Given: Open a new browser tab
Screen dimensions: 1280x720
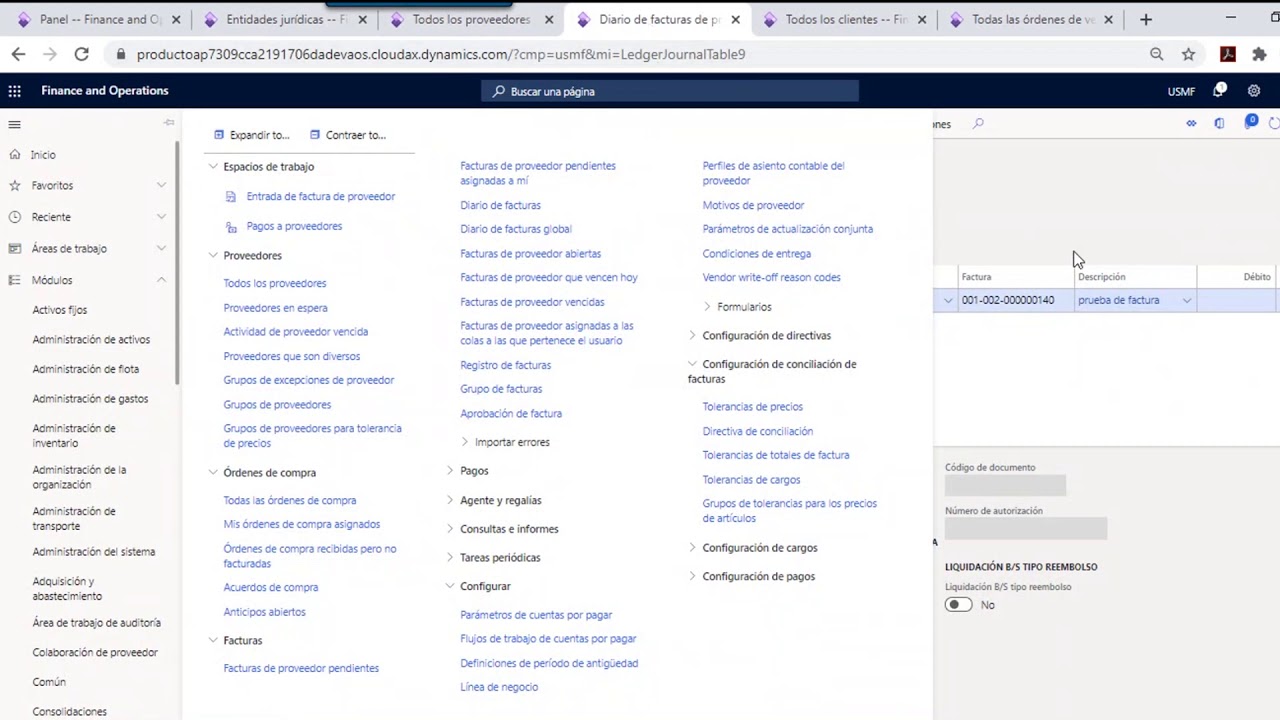Looking at the screenshot, I should (1146, 19).
